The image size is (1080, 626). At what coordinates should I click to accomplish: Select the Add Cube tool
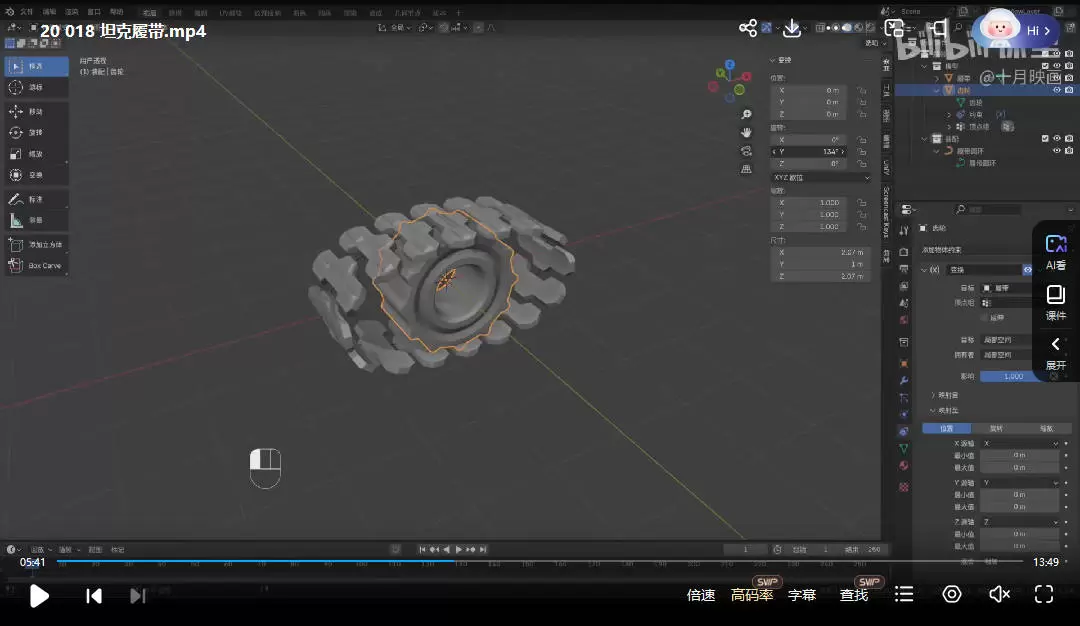[37, 244]
